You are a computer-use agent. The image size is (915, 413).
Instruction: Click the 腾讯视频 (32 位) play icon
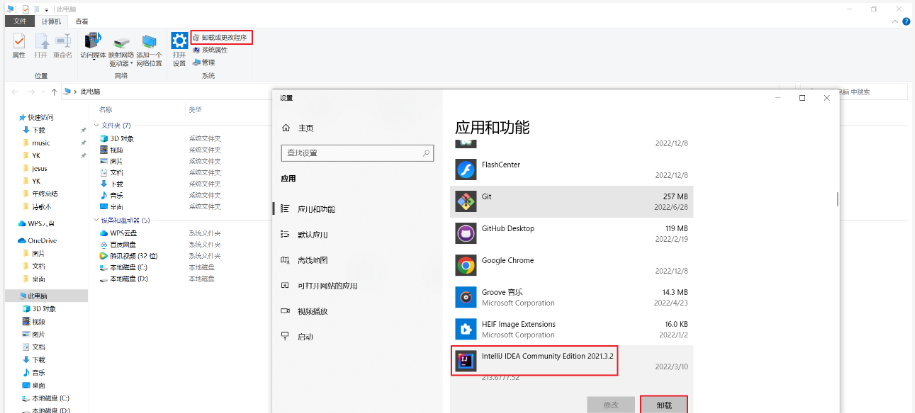[x=104, y=256]
